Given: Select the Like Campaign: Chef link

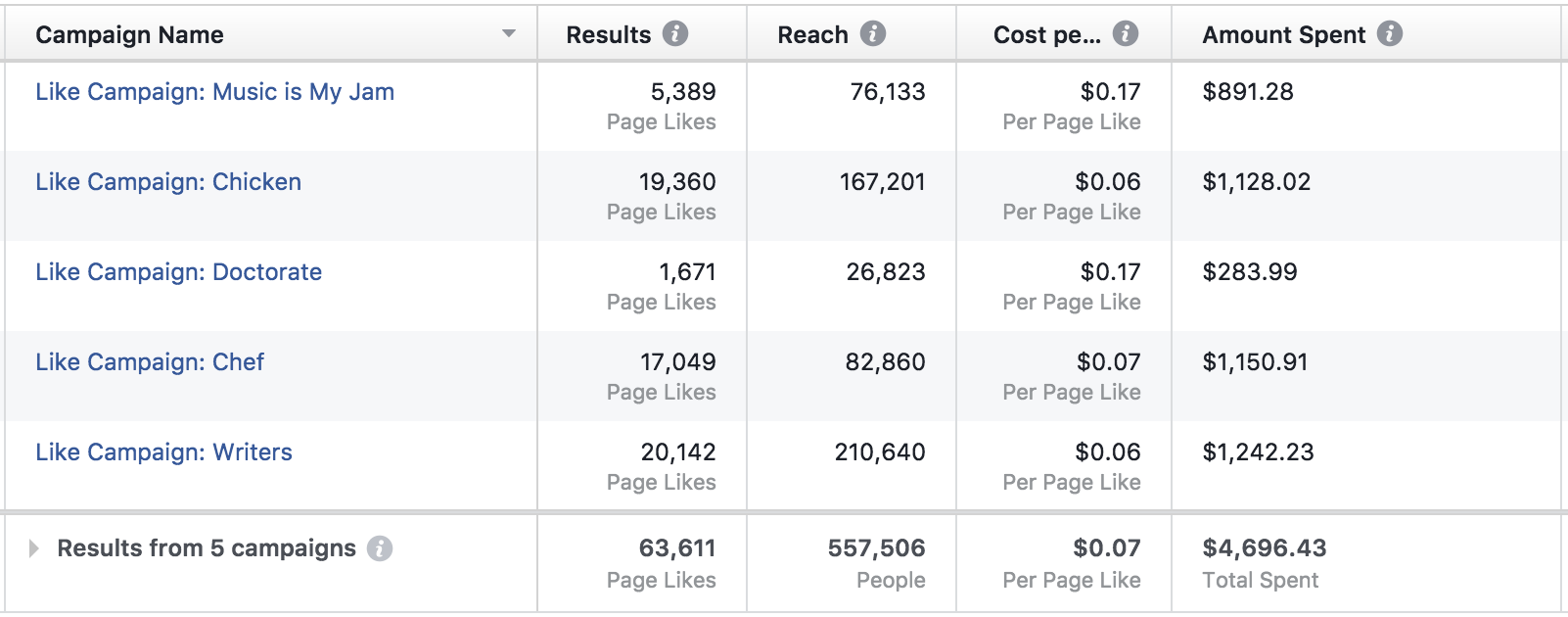Looking at the screenshot, I should coord(150,362).
